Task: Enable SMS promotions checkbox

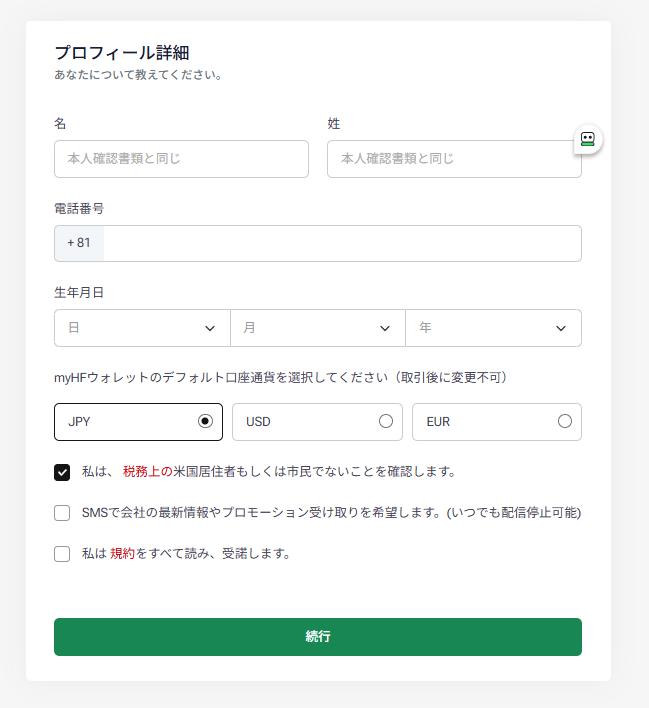Action: tap(62, 513)
